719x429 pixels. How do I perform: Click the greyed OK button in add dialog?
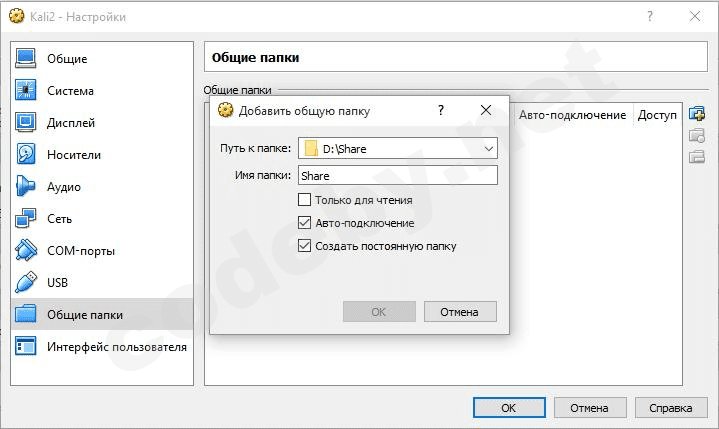[379, 312]
